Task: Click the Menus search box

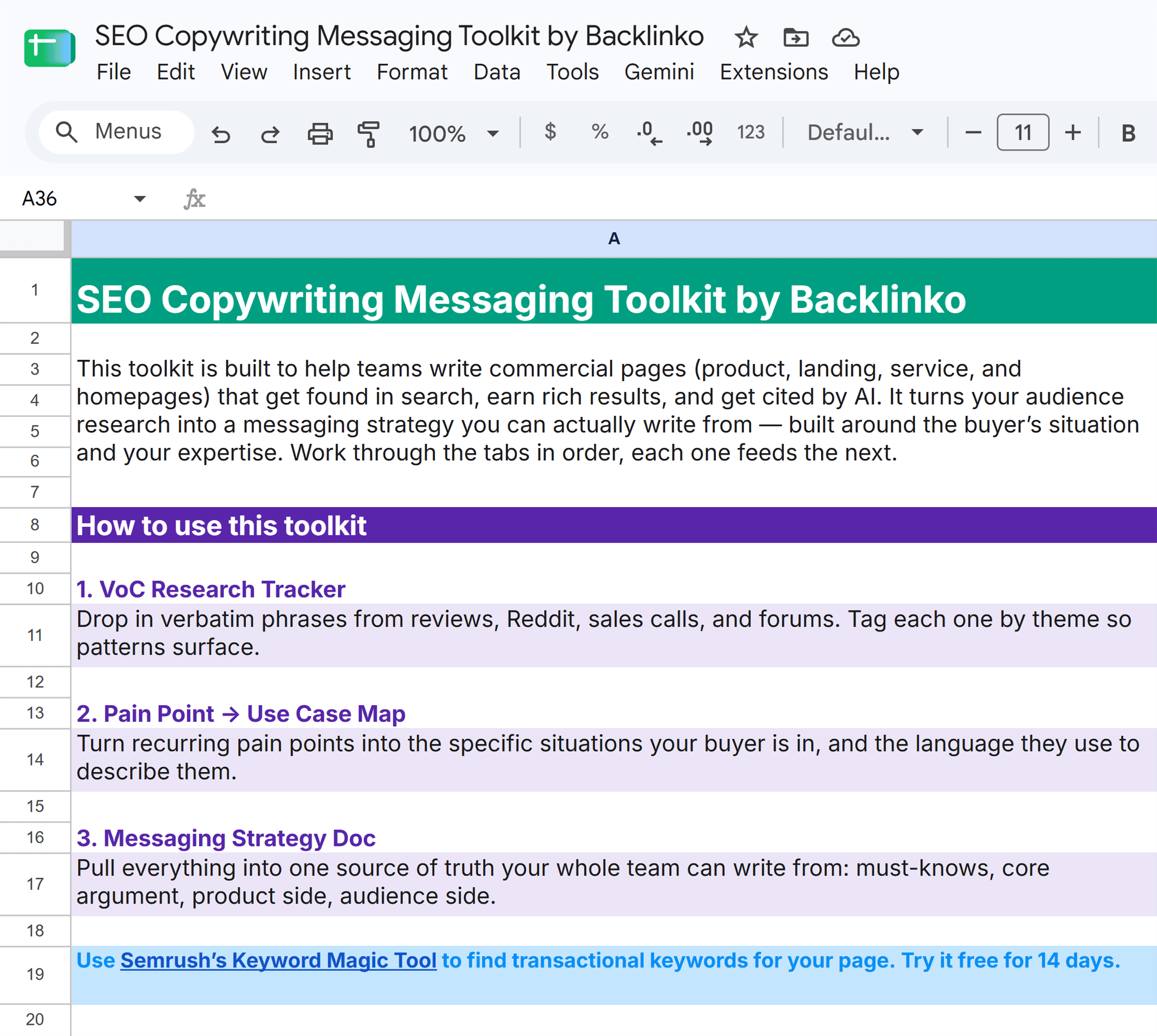Action: pos(117,132)
